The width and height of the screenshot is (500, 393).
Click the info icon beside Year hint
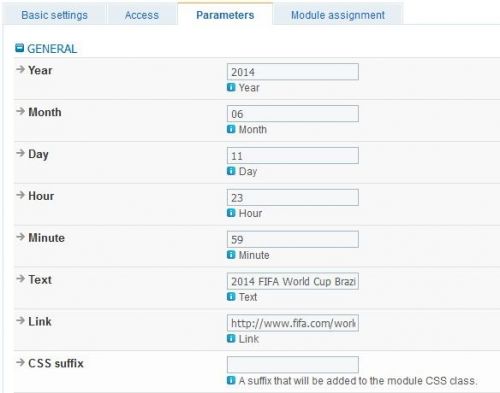(231, 87)
